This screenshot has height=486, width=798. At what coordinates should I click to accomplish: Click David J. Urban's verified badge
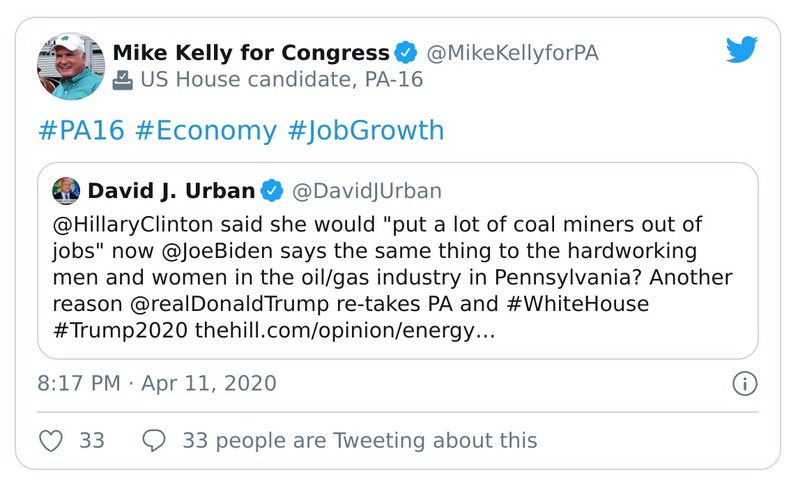pyautogui.click(x=271, y=190)
